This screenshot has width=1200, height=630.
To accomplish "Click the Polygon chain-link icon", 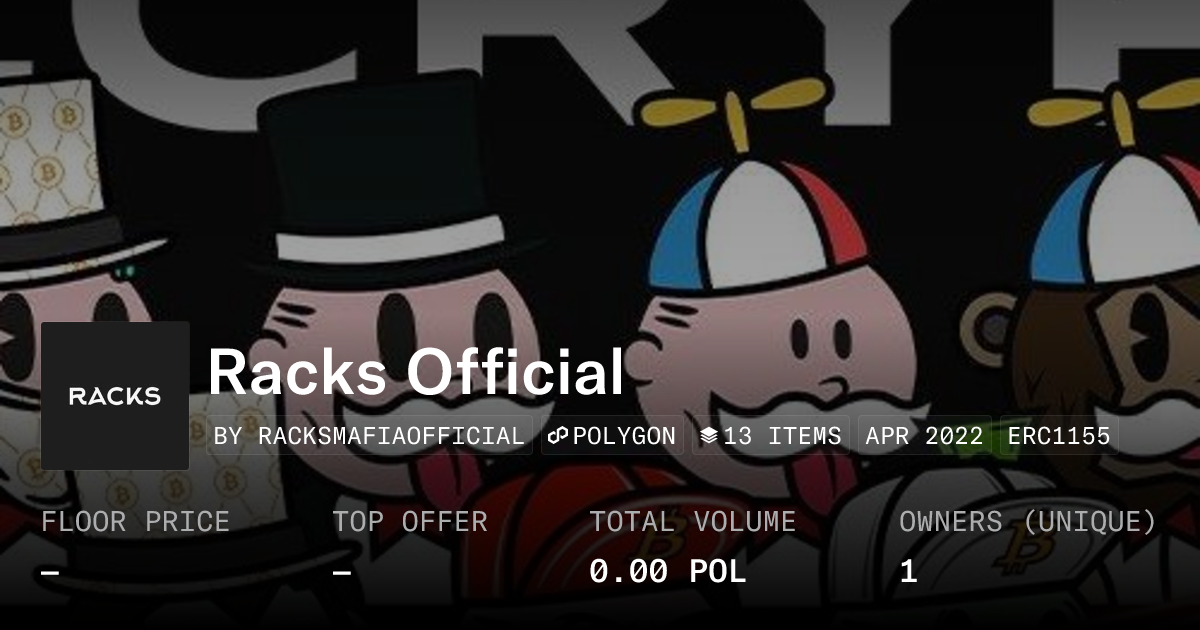I will (558, 436).
